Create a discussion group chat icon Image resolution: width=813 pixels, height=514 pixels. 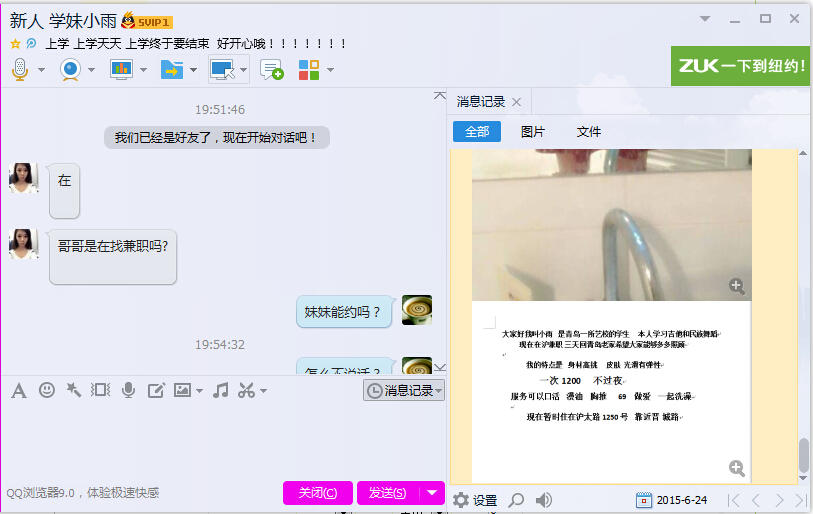pos(272,70)
